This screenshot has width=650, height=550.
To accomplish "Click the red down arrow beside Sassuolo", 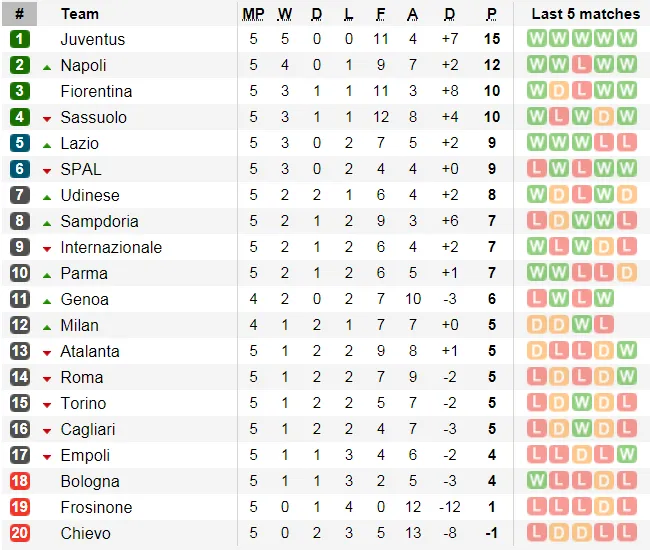I will [x=47, y=118].
